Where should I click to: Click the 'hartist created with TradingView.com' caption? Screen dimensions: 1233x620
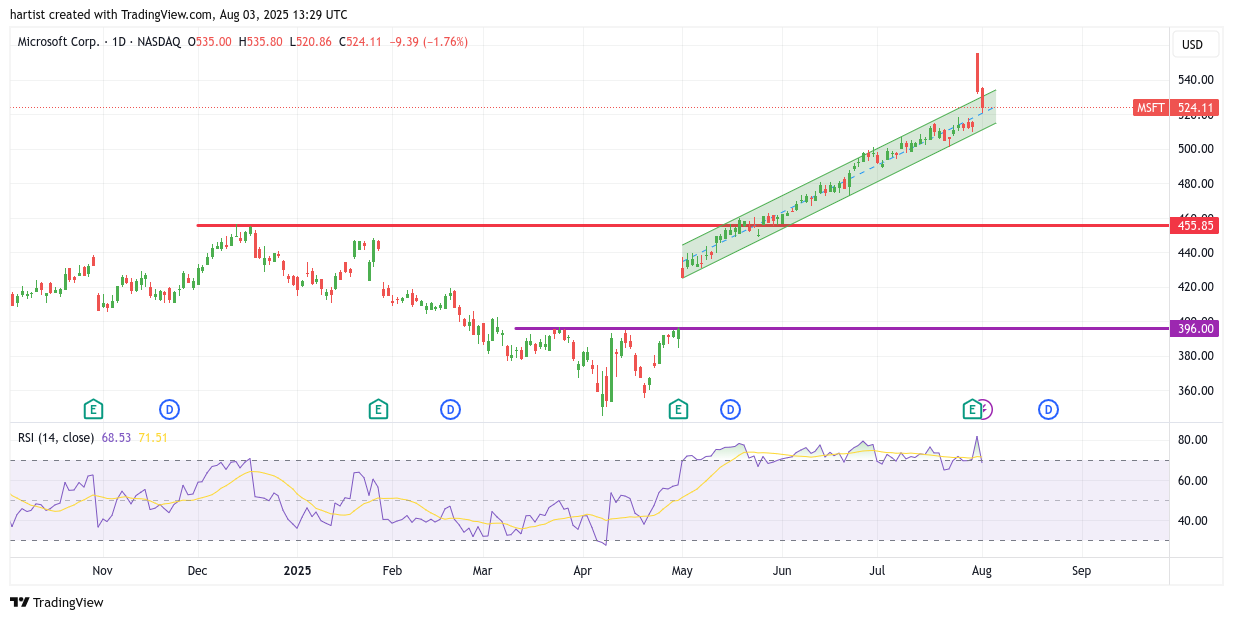pyautogui.click(x=112, y=15)
